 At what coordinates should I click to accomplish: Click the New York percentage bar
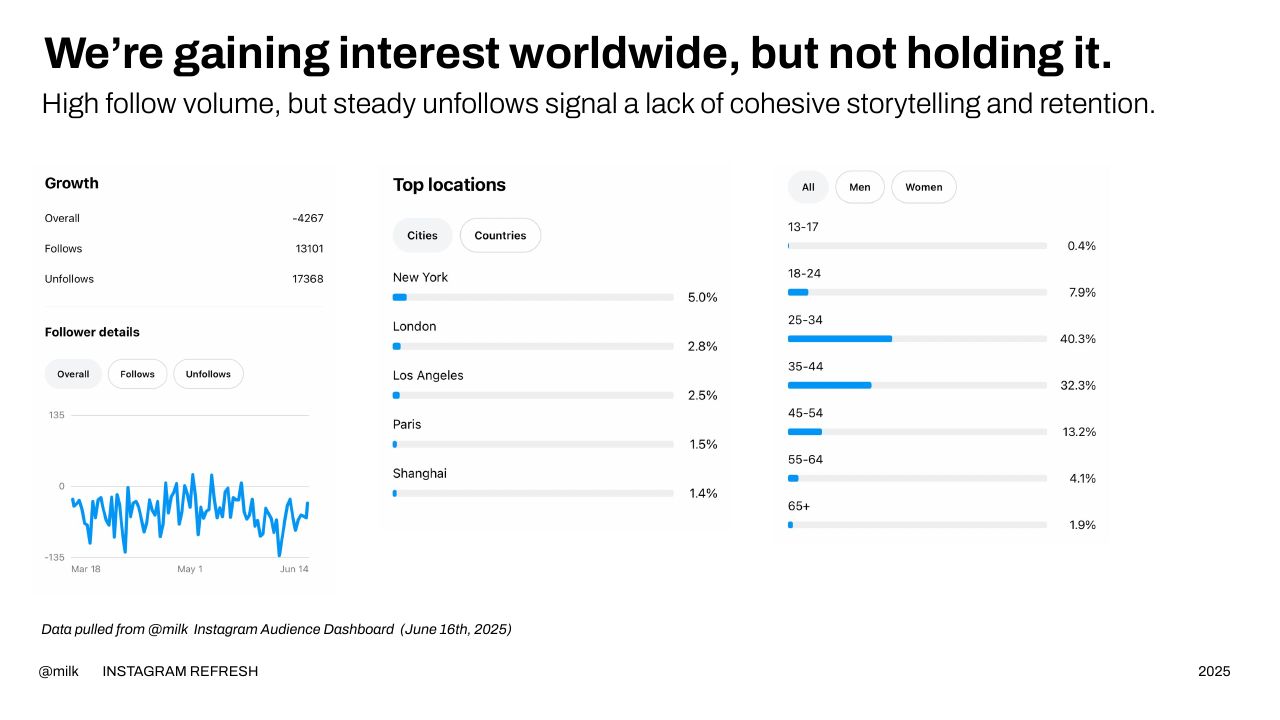[x=533, y=297]
